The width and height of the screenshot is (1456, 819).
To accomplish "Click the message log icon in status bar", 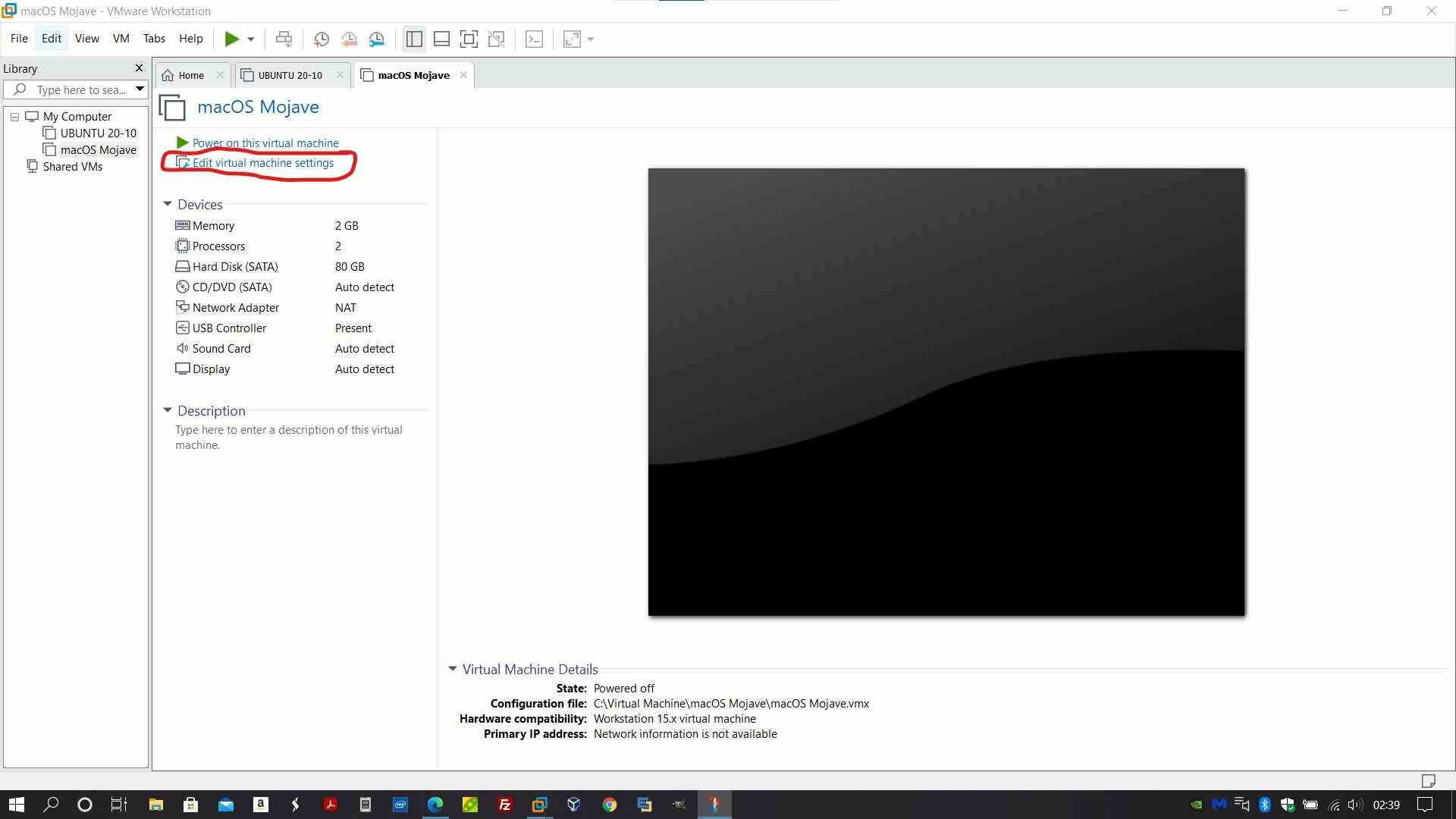I will (1429, 781).
